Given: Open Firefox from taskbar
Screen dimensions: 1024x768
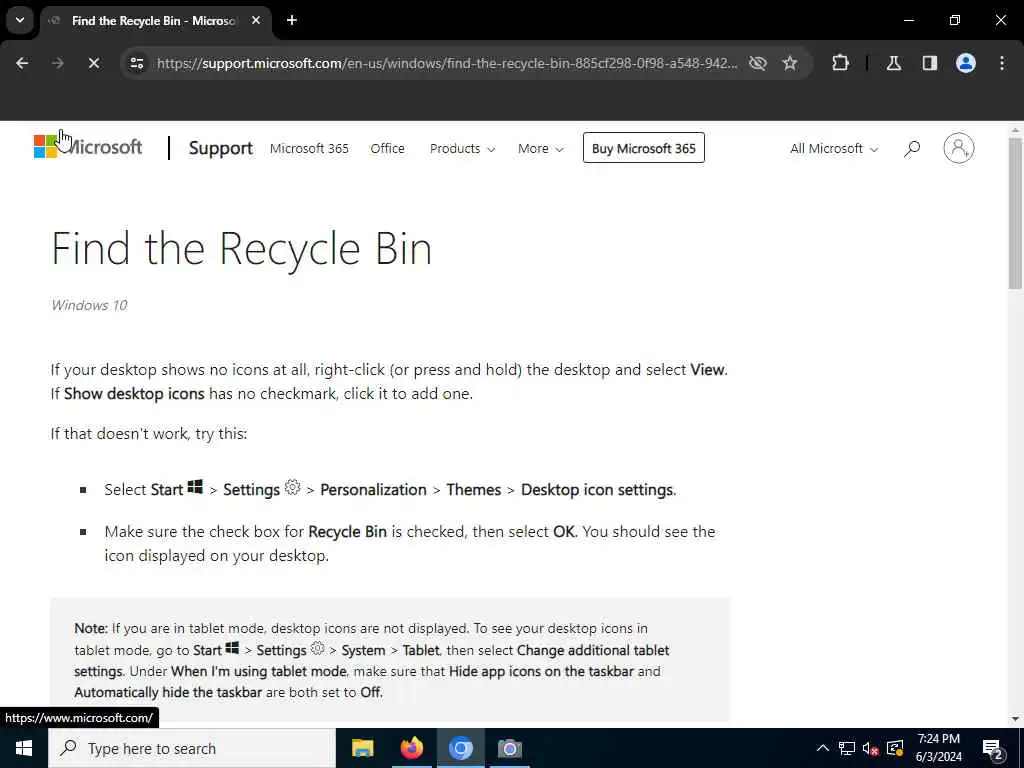Looking at the screenshot, I should pyautogui.click(x=411, y=748).
